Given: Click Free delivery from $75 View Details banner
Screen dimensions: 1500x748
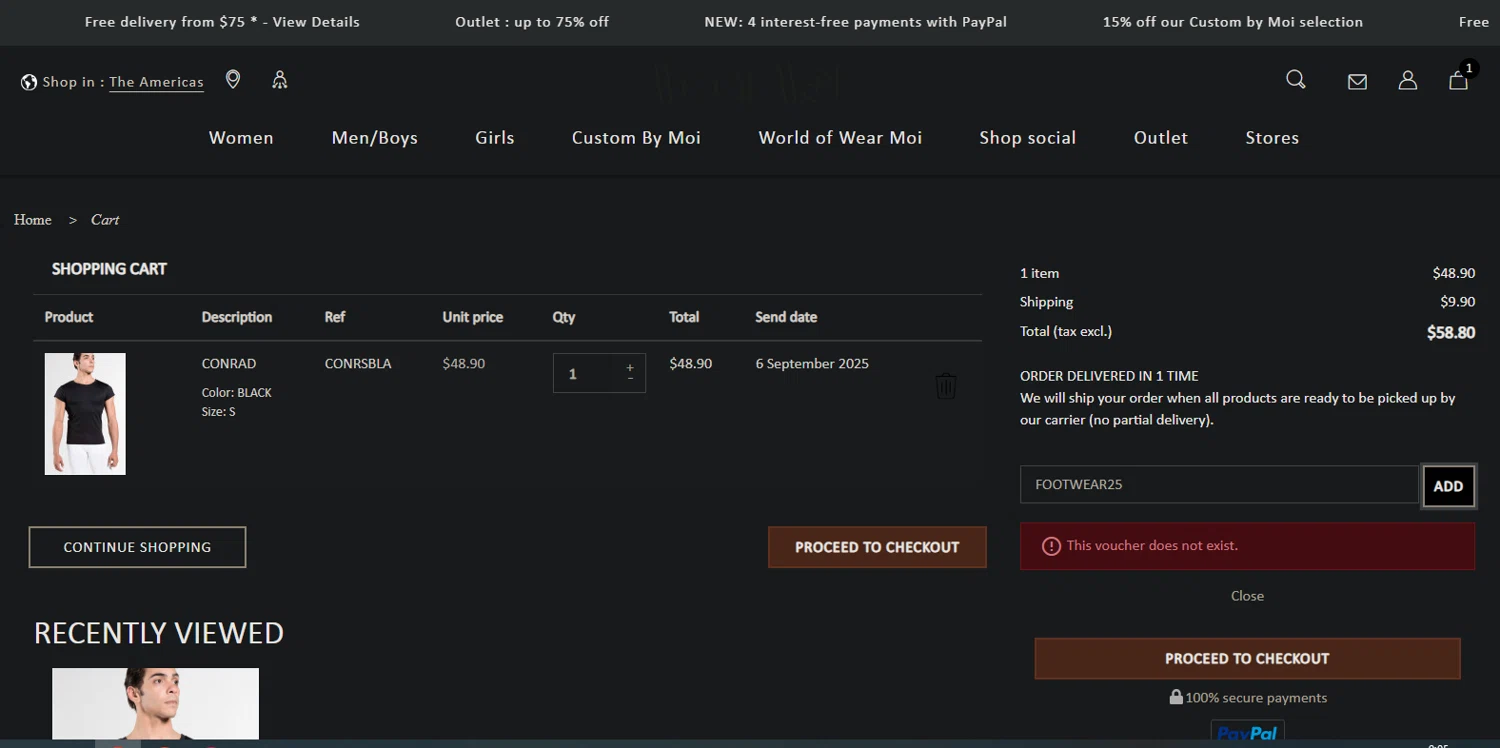Looking at the screenshot, I should coord(222,22).
